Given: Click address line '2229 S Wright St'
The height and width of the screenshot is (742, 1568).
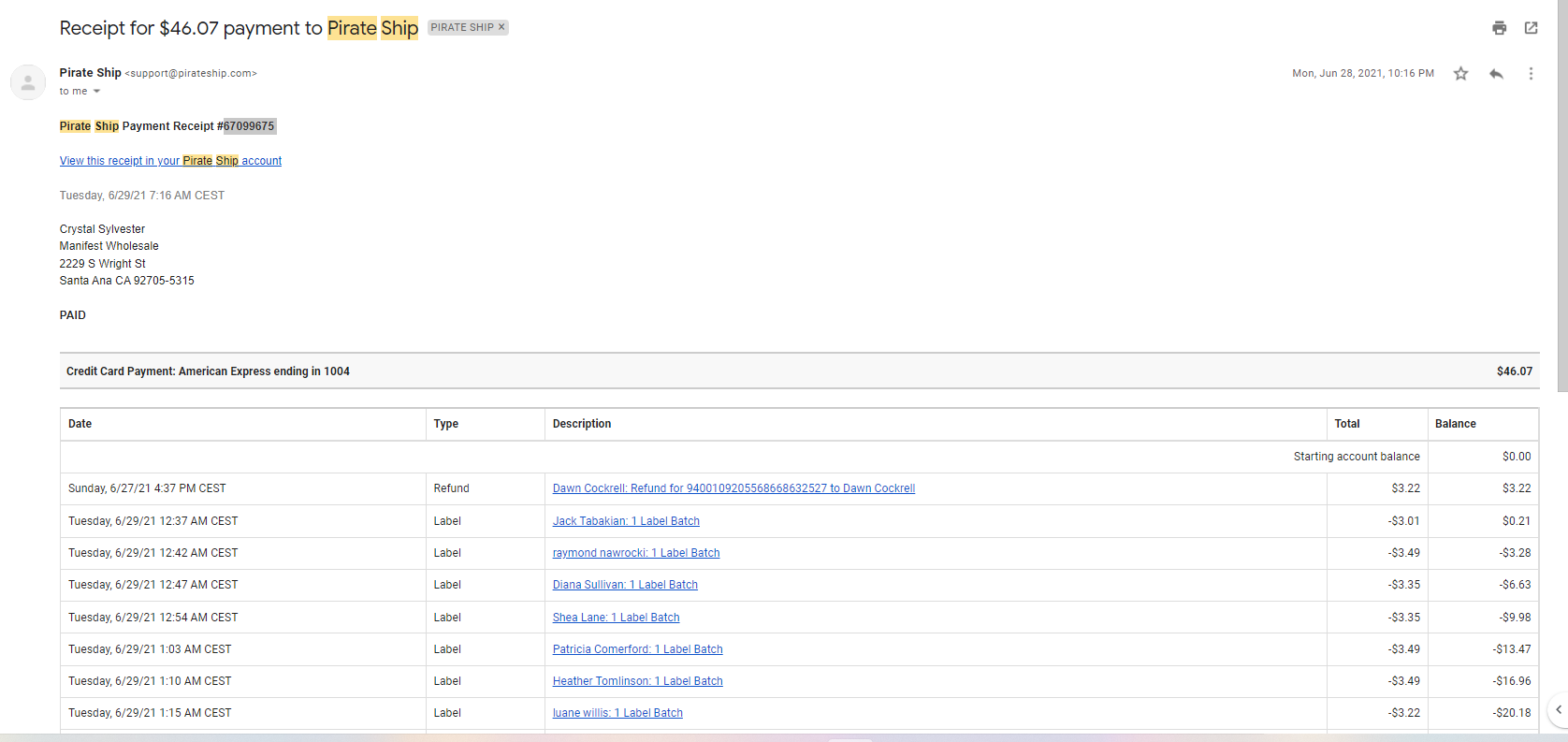Looking at the screenshot, I should click(103, 264).
